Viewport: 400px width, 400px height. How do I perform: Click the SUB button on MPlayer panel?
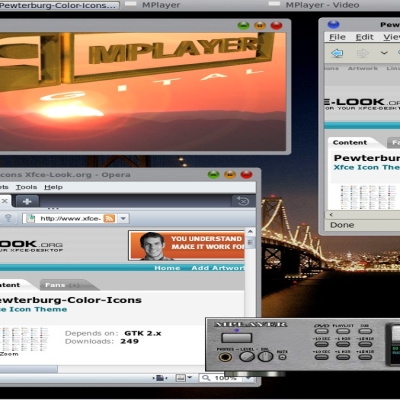[365, 331]
